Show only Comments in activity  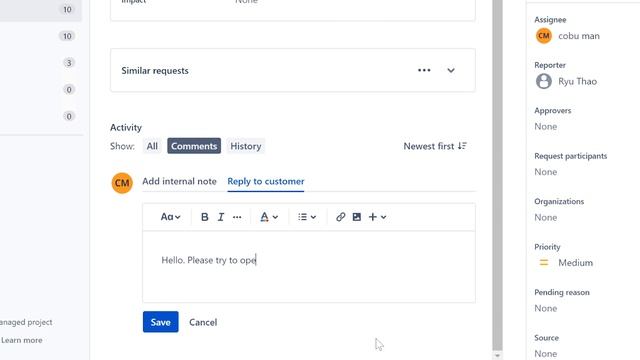(x=194, y=146)
